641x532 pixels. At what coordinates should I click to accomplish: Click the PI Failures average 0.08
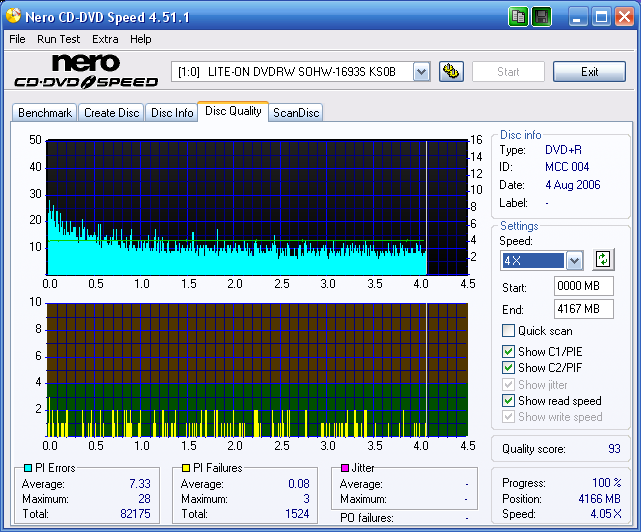tap(299, 484)
